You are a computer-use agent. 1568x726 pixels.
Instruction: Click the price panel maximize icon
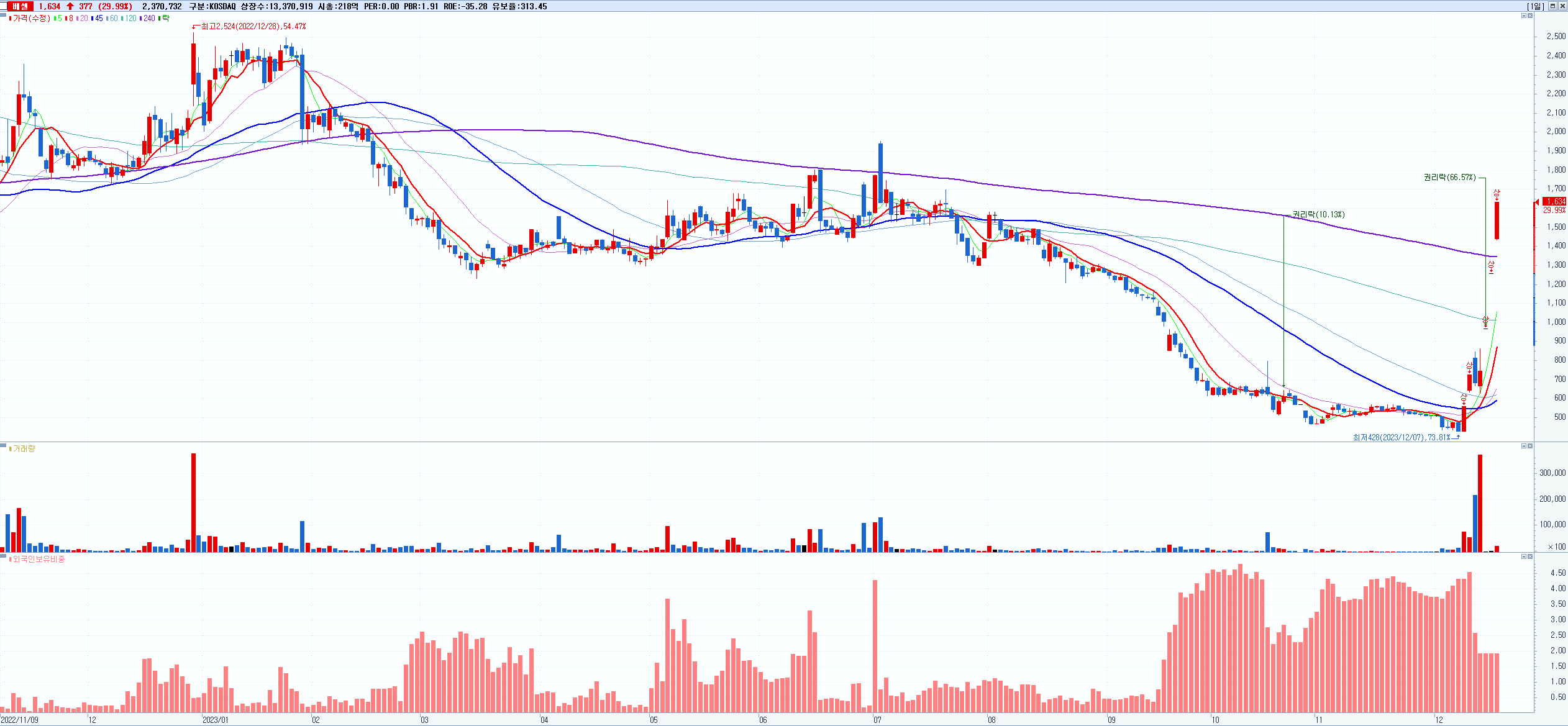[1523, 16]
